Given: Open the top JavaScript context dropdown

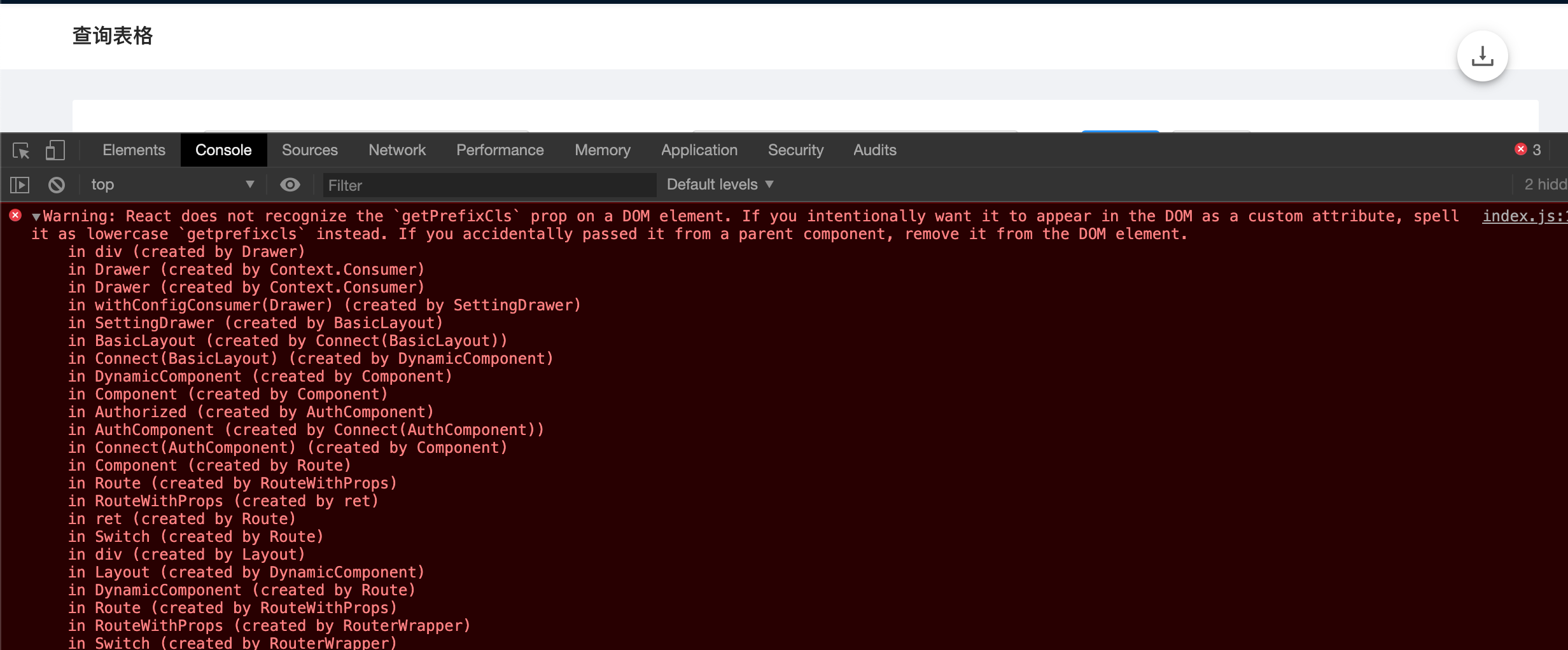Looking at the screenshot, I should 172,184.
